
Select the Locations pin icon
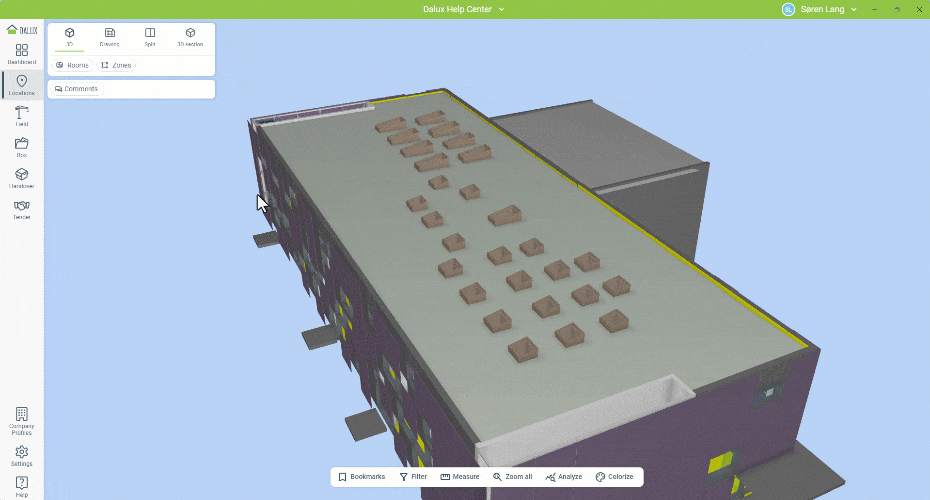click(x=21, y=85)
